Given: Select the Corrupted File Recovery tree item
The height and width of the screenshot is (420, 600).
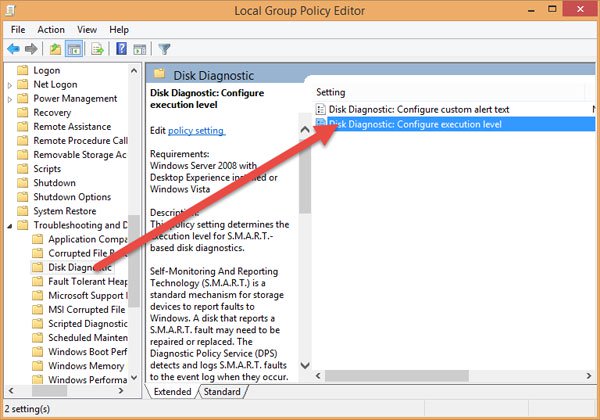Looking at the screenshot, I should tap(88, 253).
